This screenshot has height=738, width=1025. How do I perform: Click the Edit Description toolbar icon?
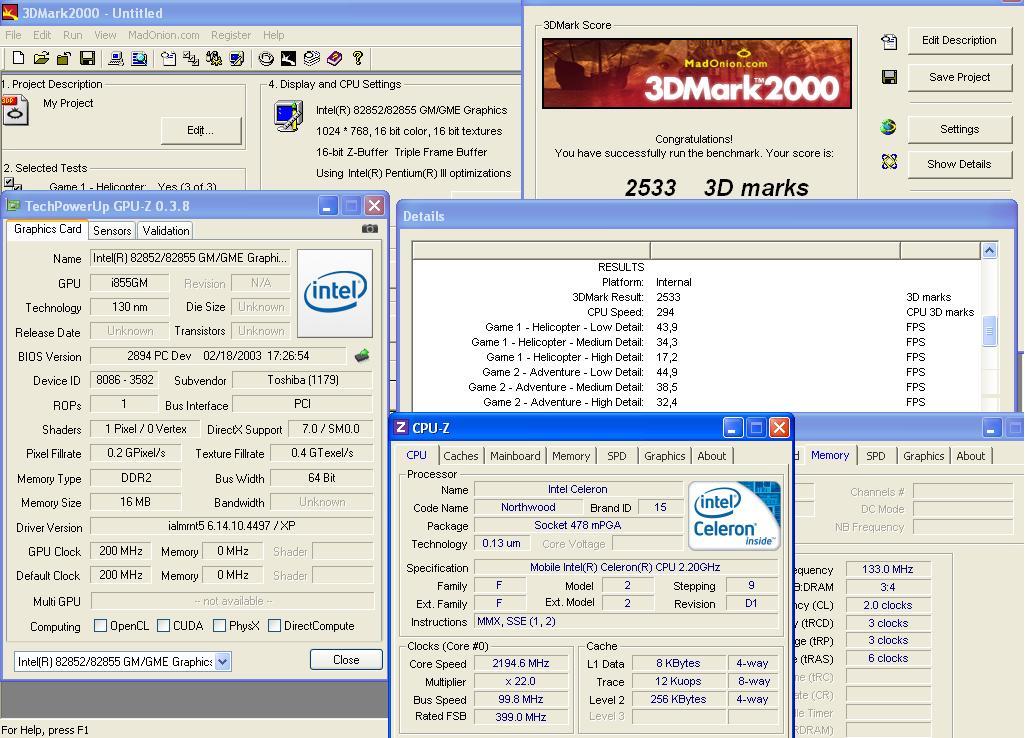click(x=168, y=58)
